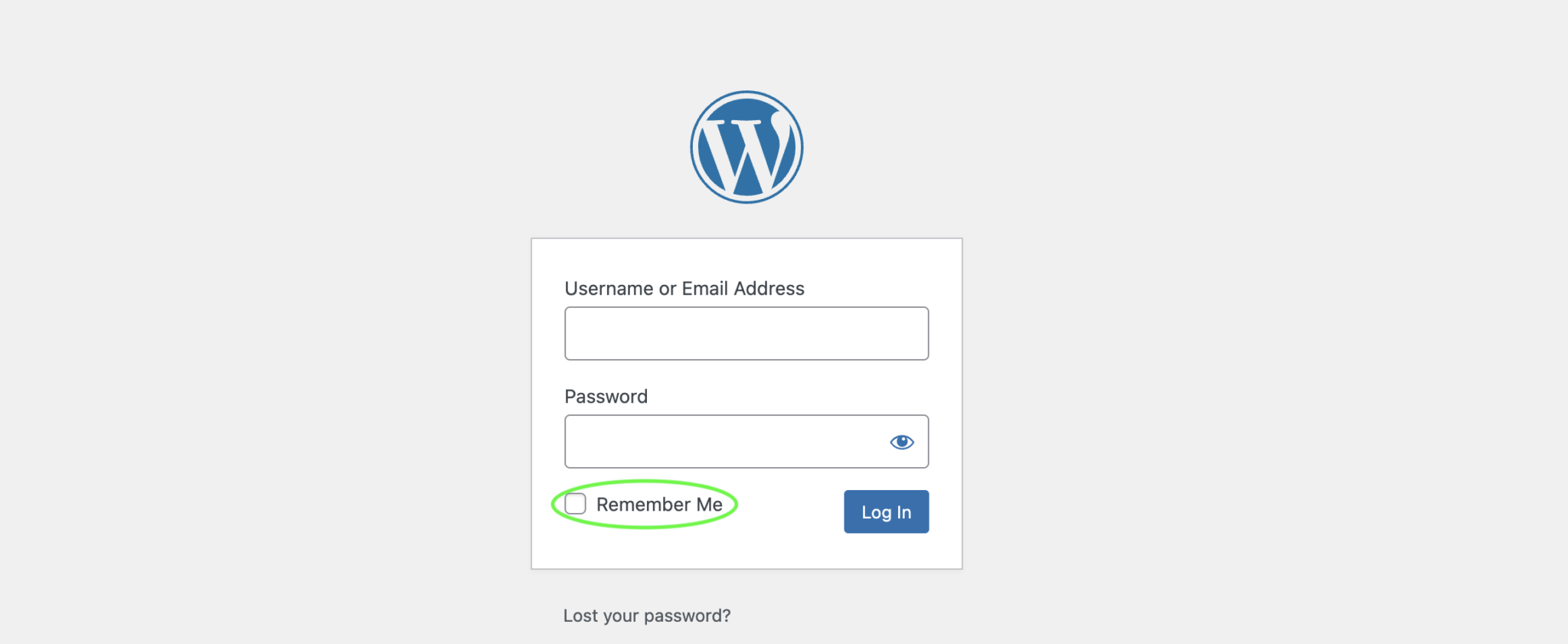This screenshot has width=1568, height=644.
Task: Select the Username or Email Address label
Action: tap(684, 289)
